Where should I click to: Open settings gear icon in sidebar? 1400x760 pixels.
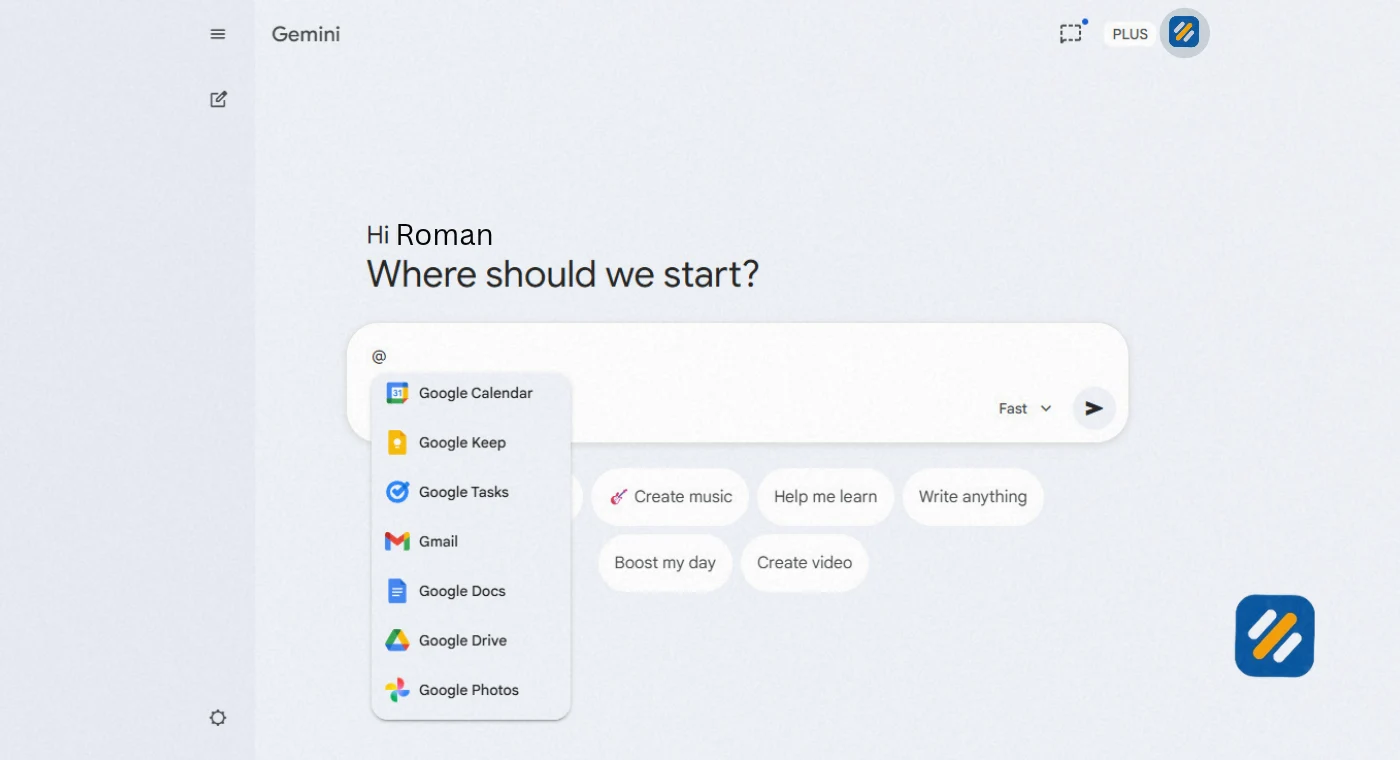pyautogui.click(x=218, y=717)
